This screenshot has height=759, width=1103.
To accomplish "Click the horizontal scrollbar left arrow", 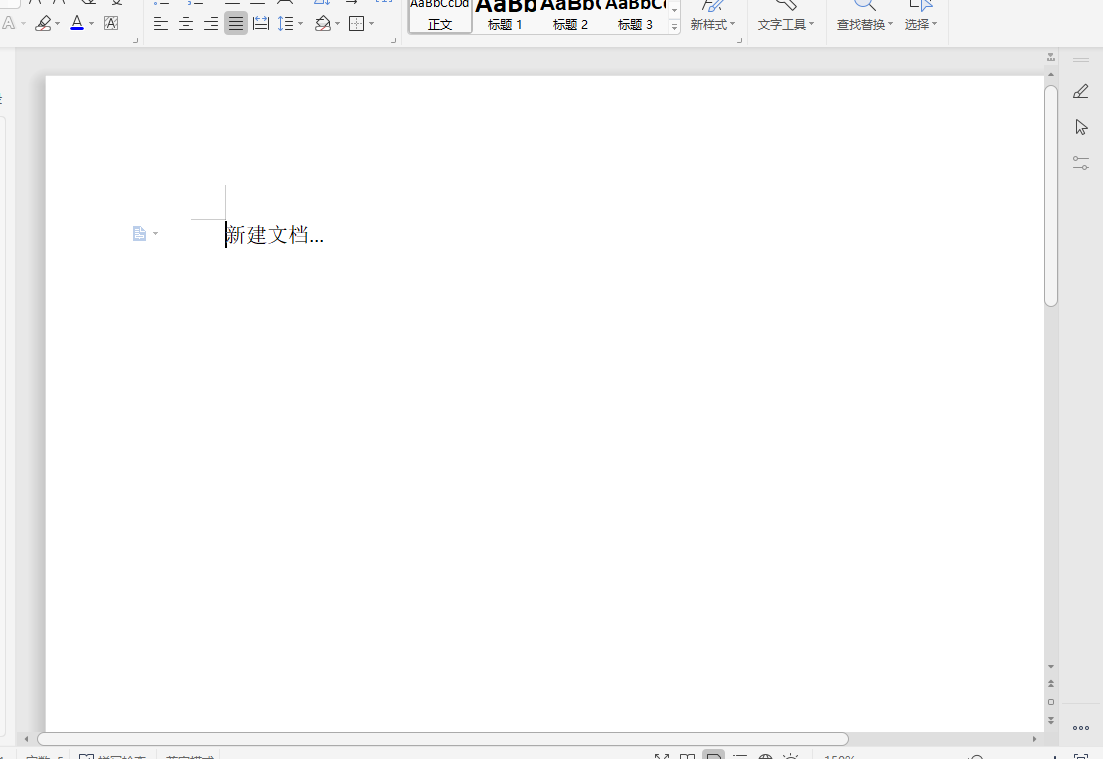I will (26, 739).
